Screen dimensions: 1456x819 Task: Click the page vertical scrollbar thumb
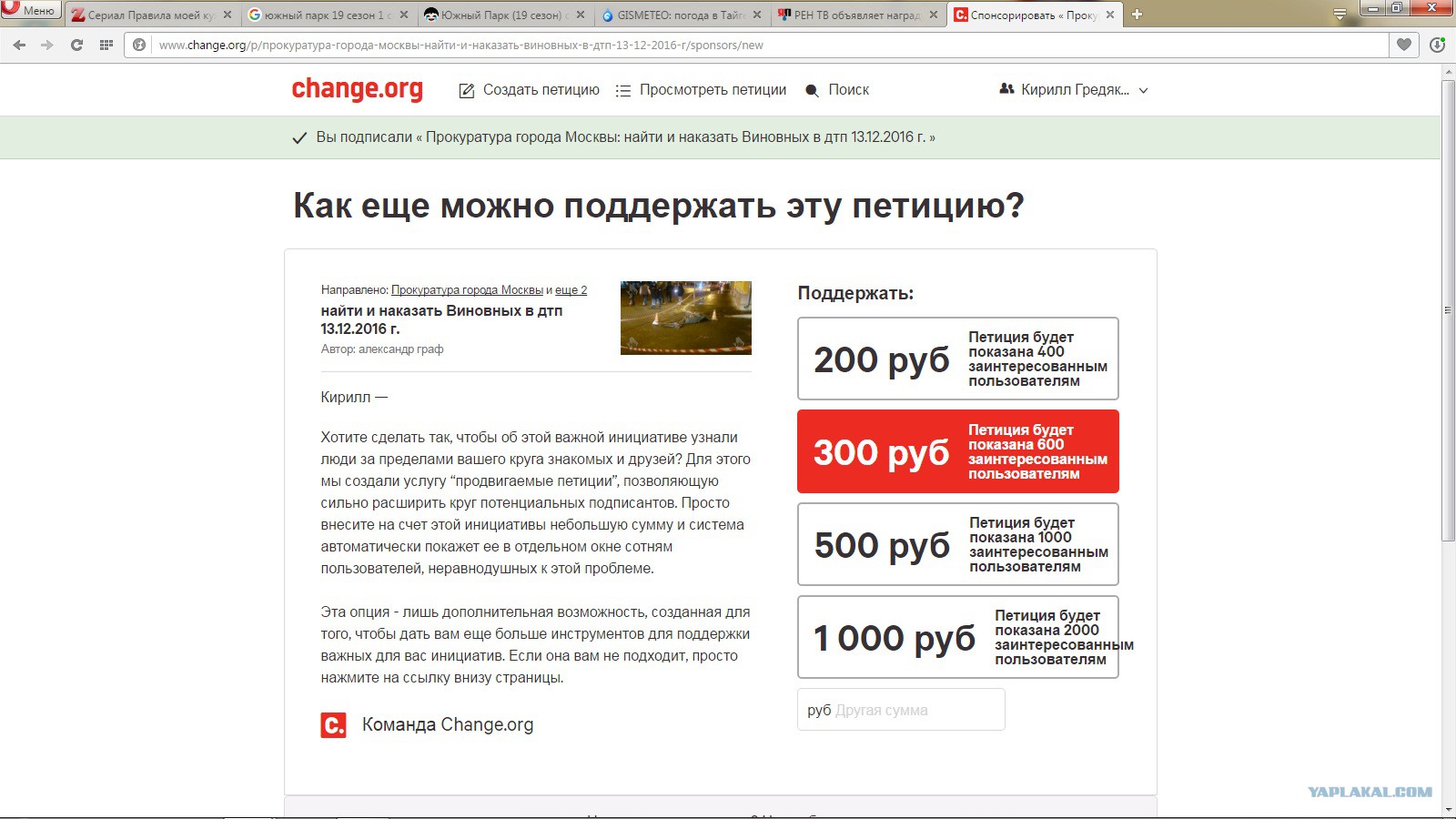pyautogui.click(x=1448, y=309)
